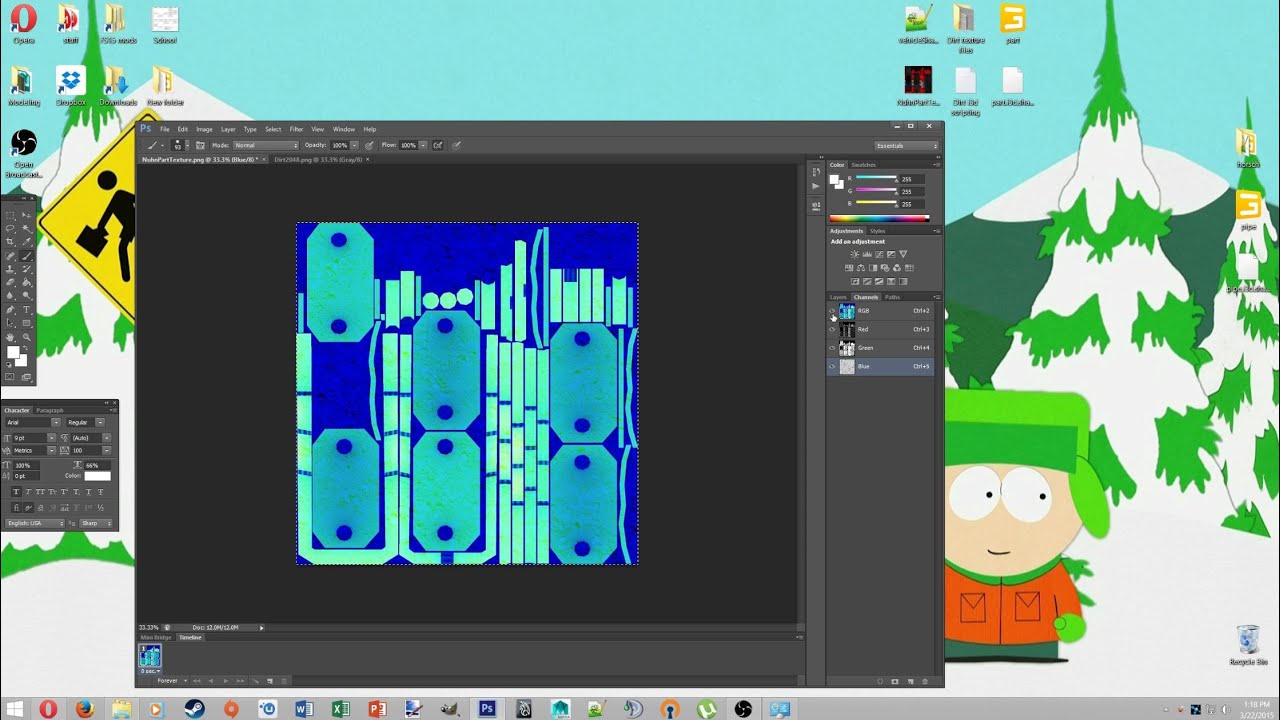Select the Horizontal Type tool
This screenshot has height=720, width=1280.
click(x=27, y=310)
